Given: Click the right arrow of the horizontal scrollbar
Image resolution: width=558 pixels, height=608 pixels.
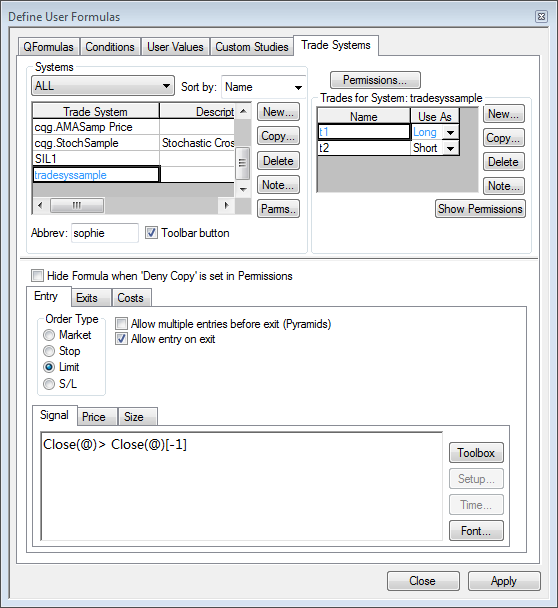Looking at the screenshot, I should click(x=227, y=206).
